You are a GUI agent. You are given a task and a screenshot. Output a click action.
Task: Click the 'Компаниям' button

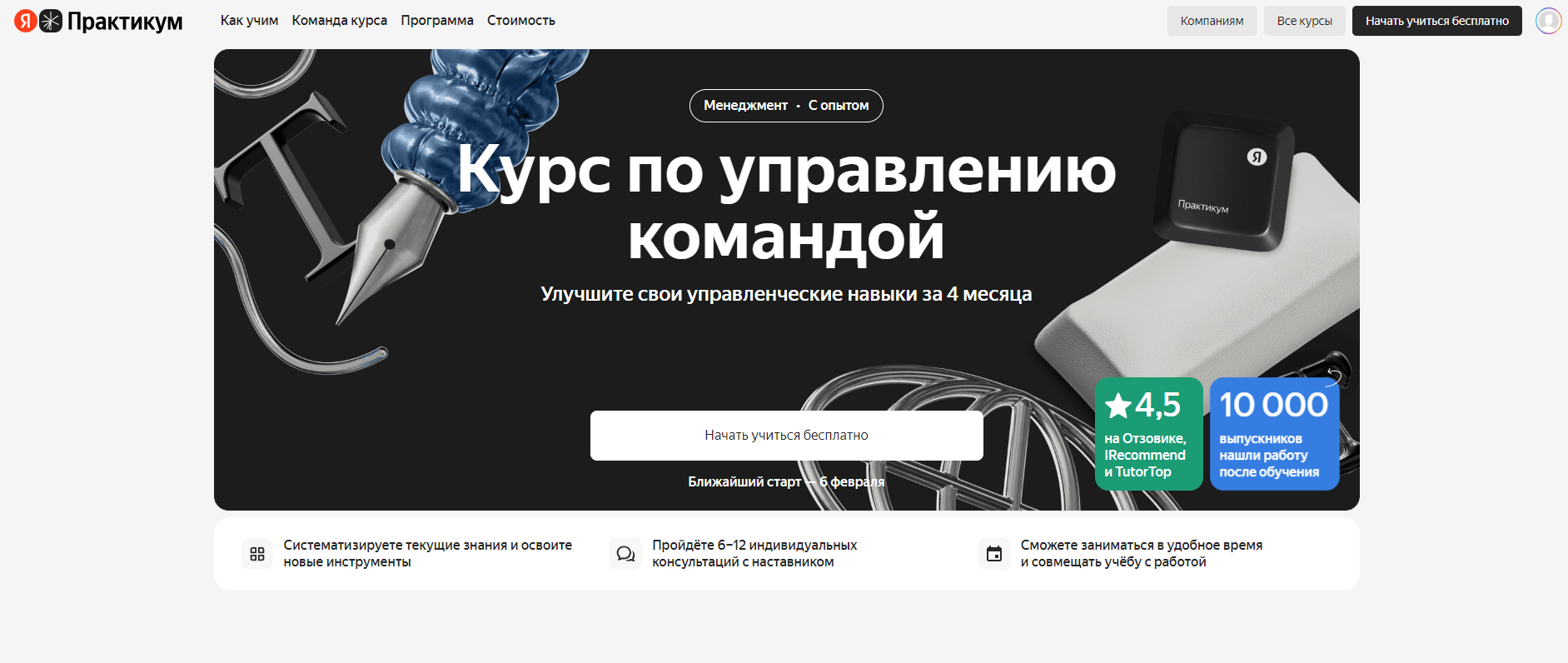pyautogui.click(x=1212, y=21)
